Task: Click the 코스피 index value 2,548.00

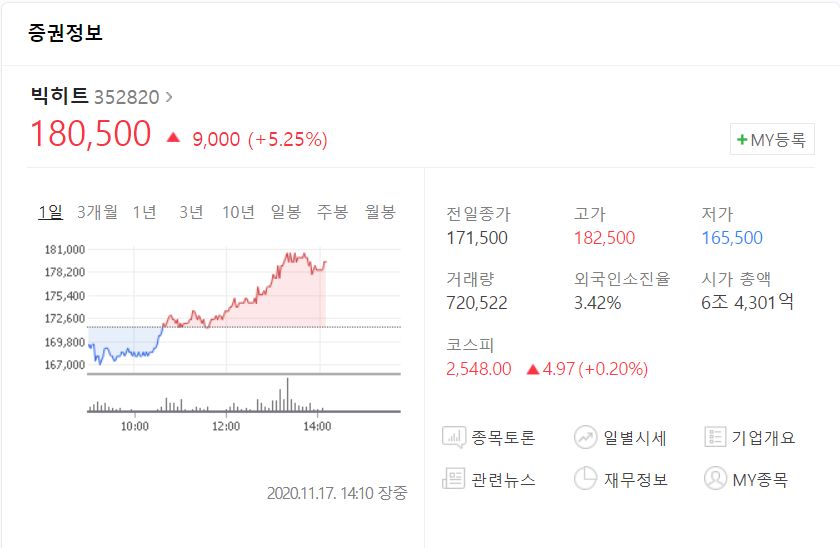Action: [x=479, y=369]
